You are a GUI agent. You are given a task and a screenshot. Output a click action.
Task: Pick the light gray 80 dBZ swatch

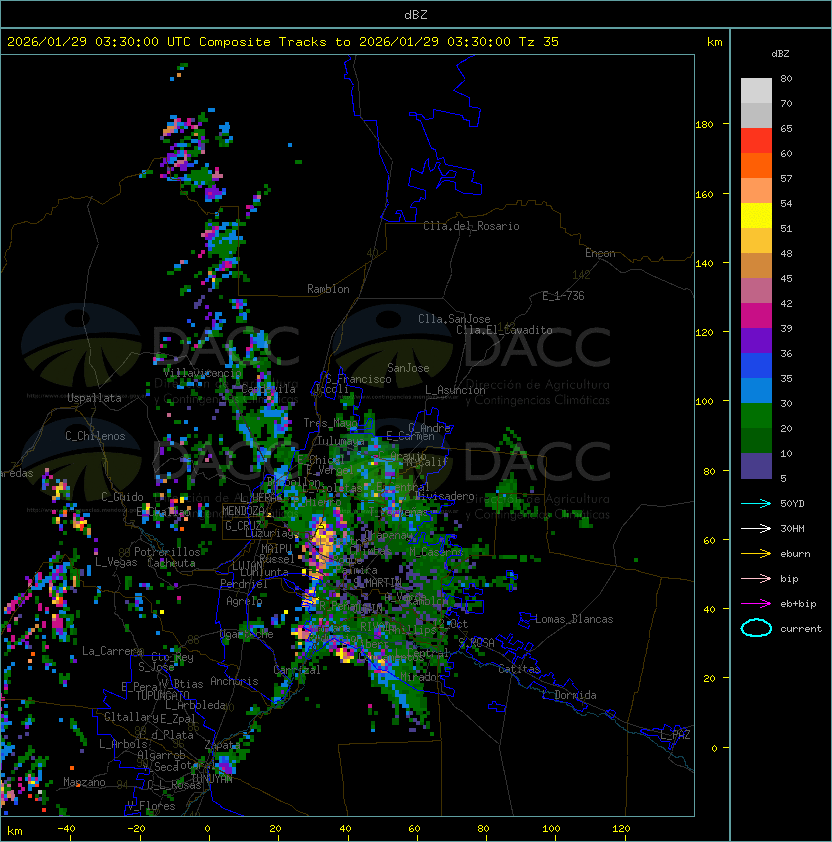(756, 90)
